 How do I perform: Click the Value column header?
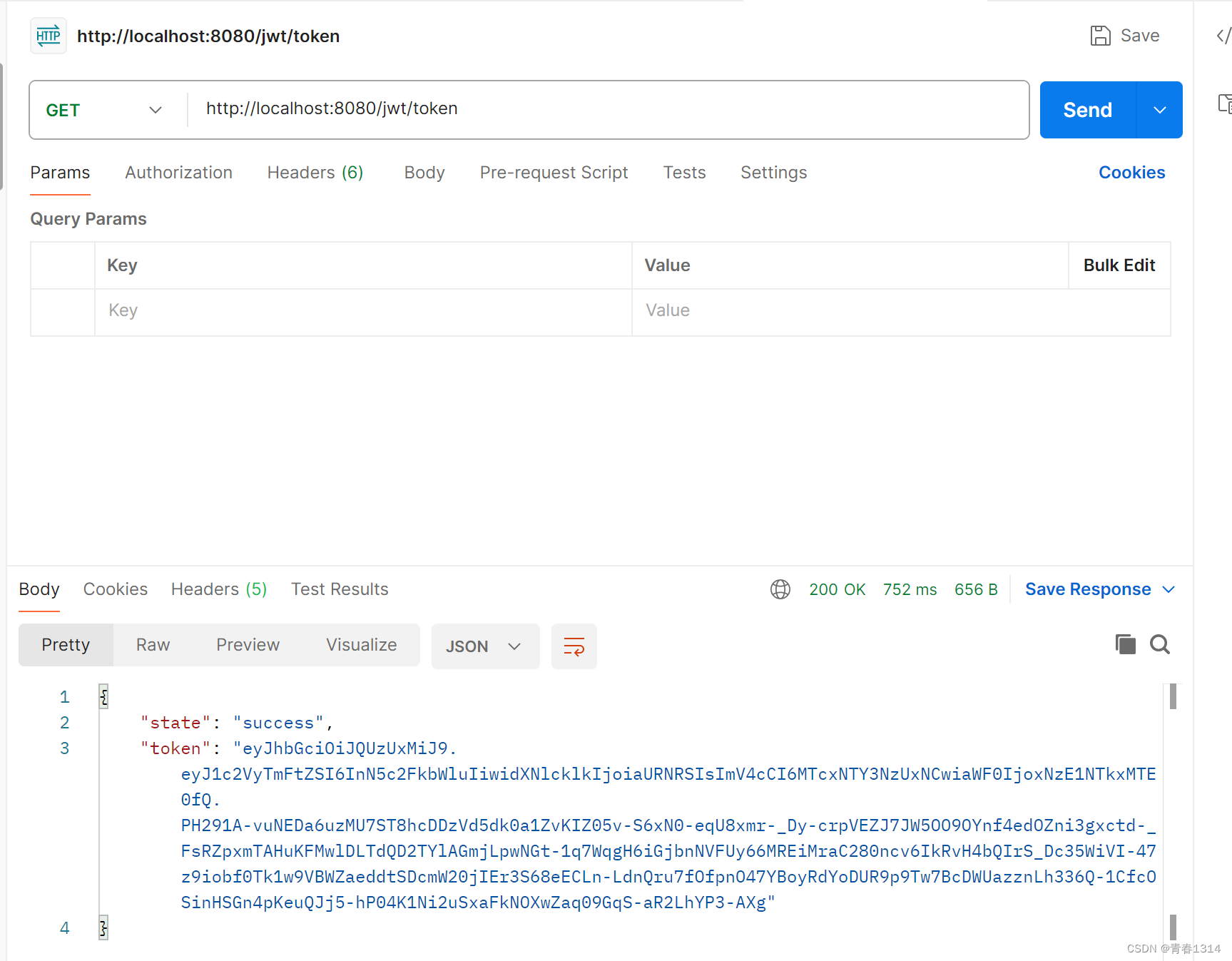pyautogui.click(x=667, y=265)
